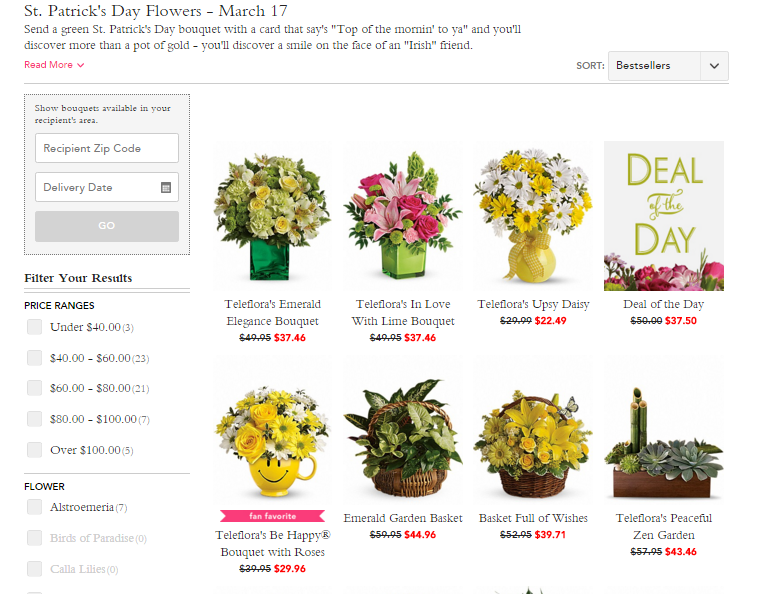The height and width of the screenshot is (594, 764).
Task: Click Teleflora's Emerald Elegance Bouquet title link
Action: pos(272,312)
